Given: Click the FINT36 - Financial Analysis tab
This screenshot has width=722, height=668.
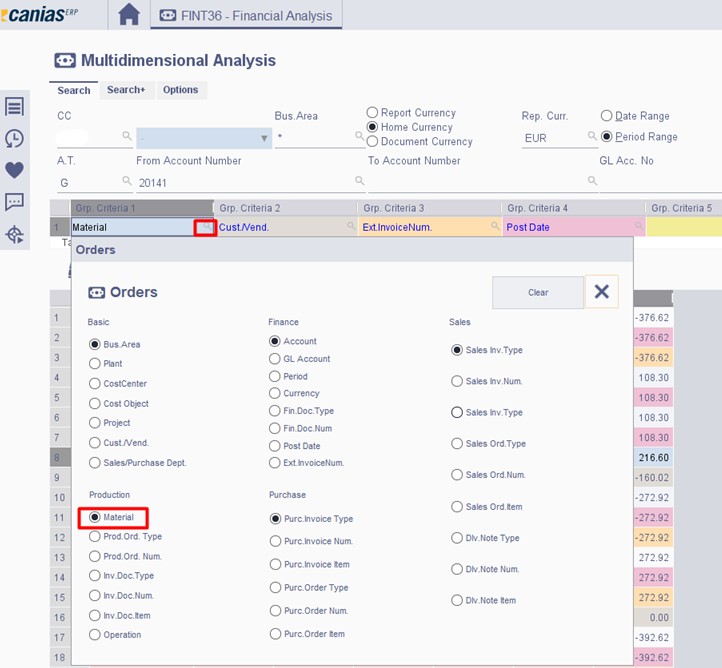Looking at the screenshot, I should [x=246, y=14].
